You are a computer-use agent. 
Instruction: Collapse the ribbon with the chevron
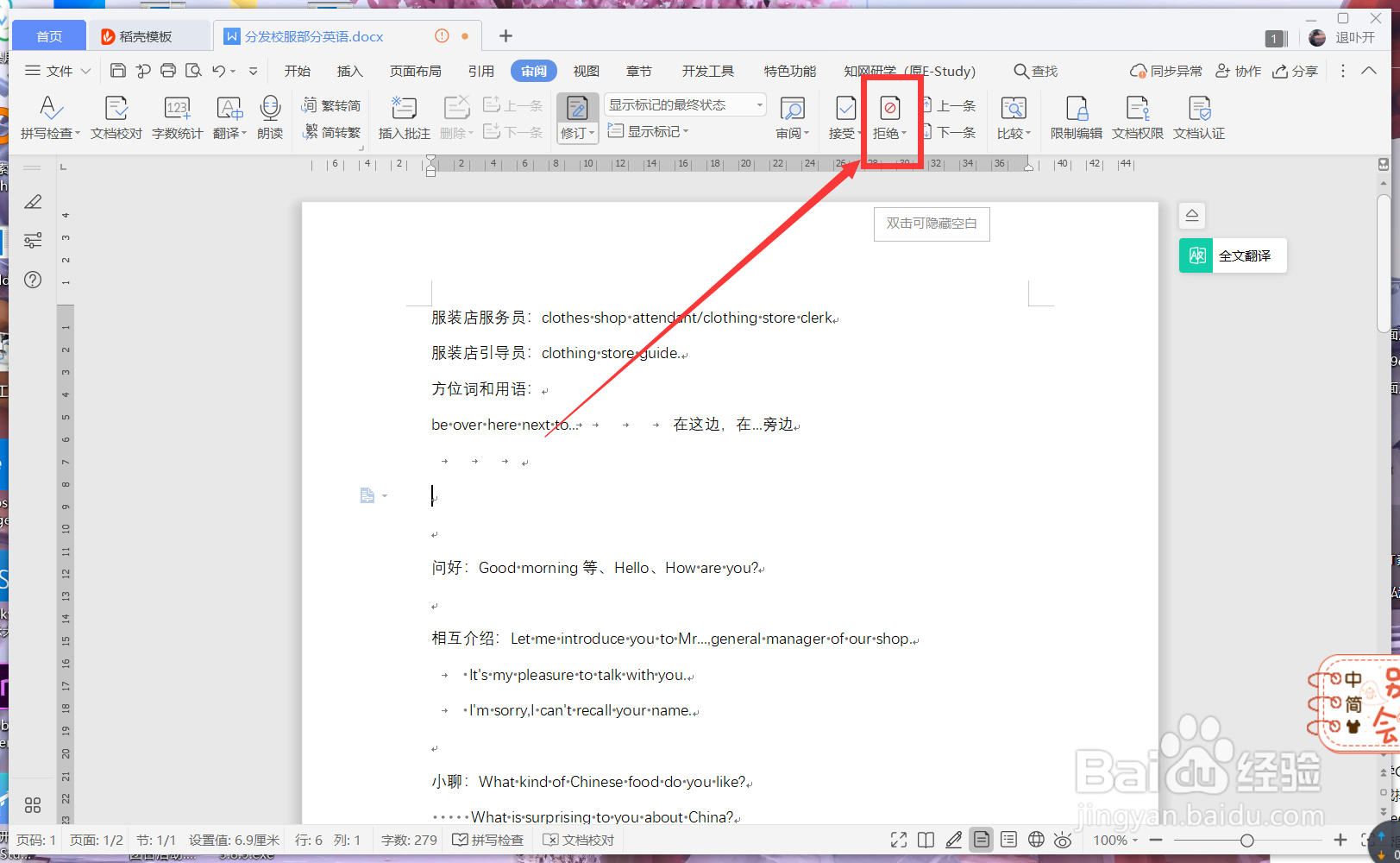click(x=1369, y=71)
